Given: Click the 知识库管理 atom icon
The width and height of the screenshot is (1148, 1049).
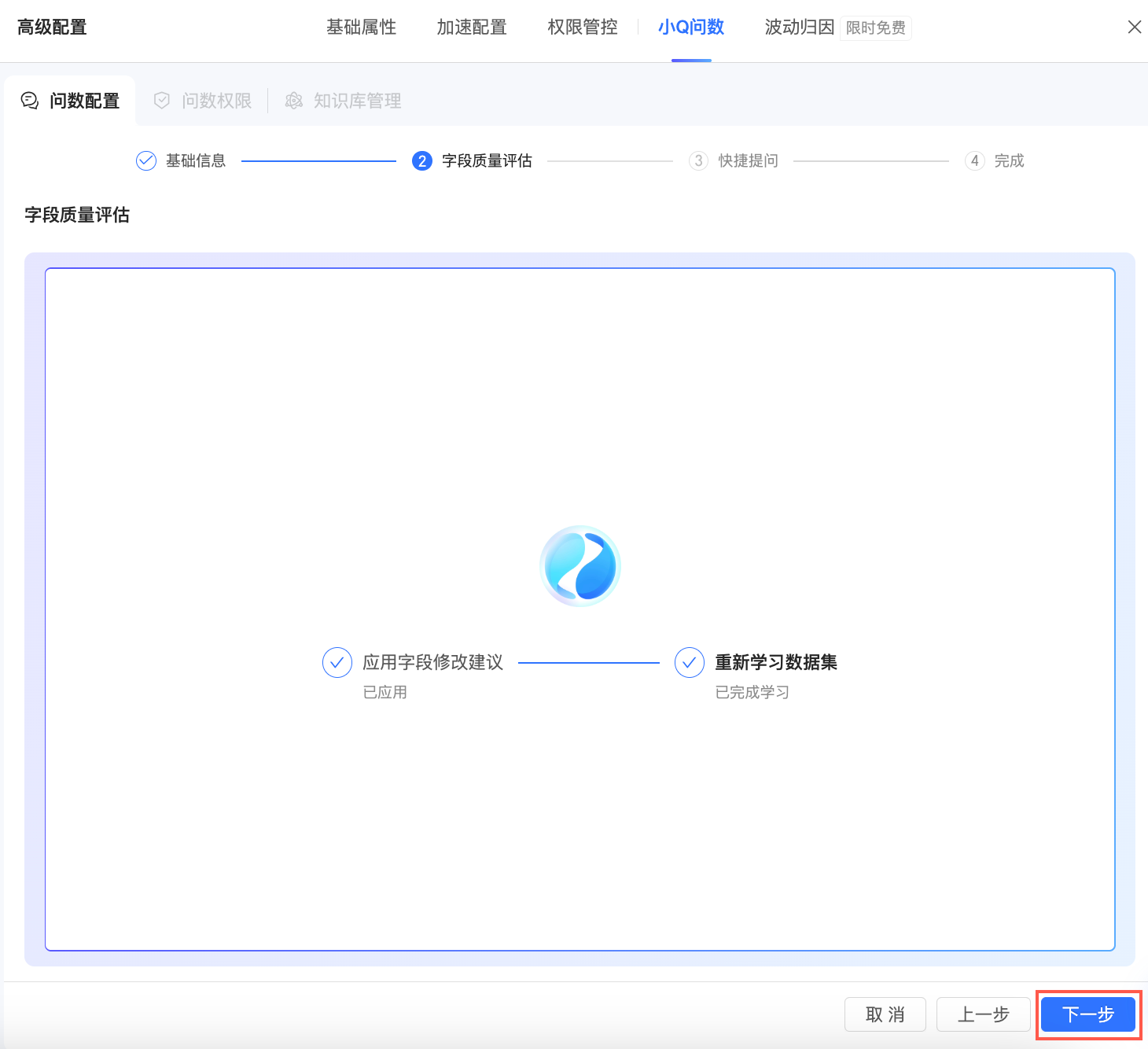Looking at the screenshot, I should point(294,101).
